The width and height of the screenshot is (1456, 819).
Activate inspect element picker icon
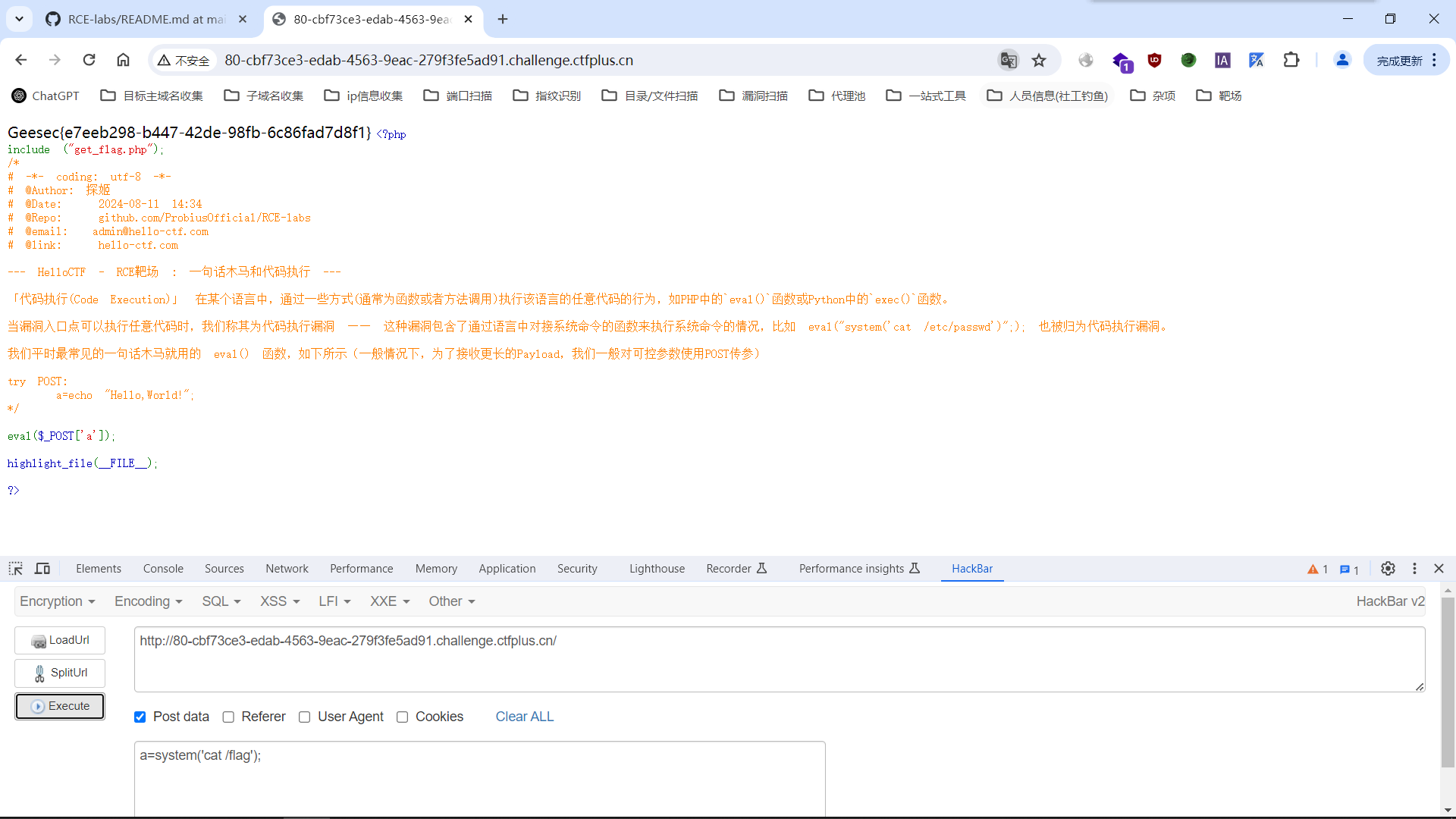(x=16, y=569)
